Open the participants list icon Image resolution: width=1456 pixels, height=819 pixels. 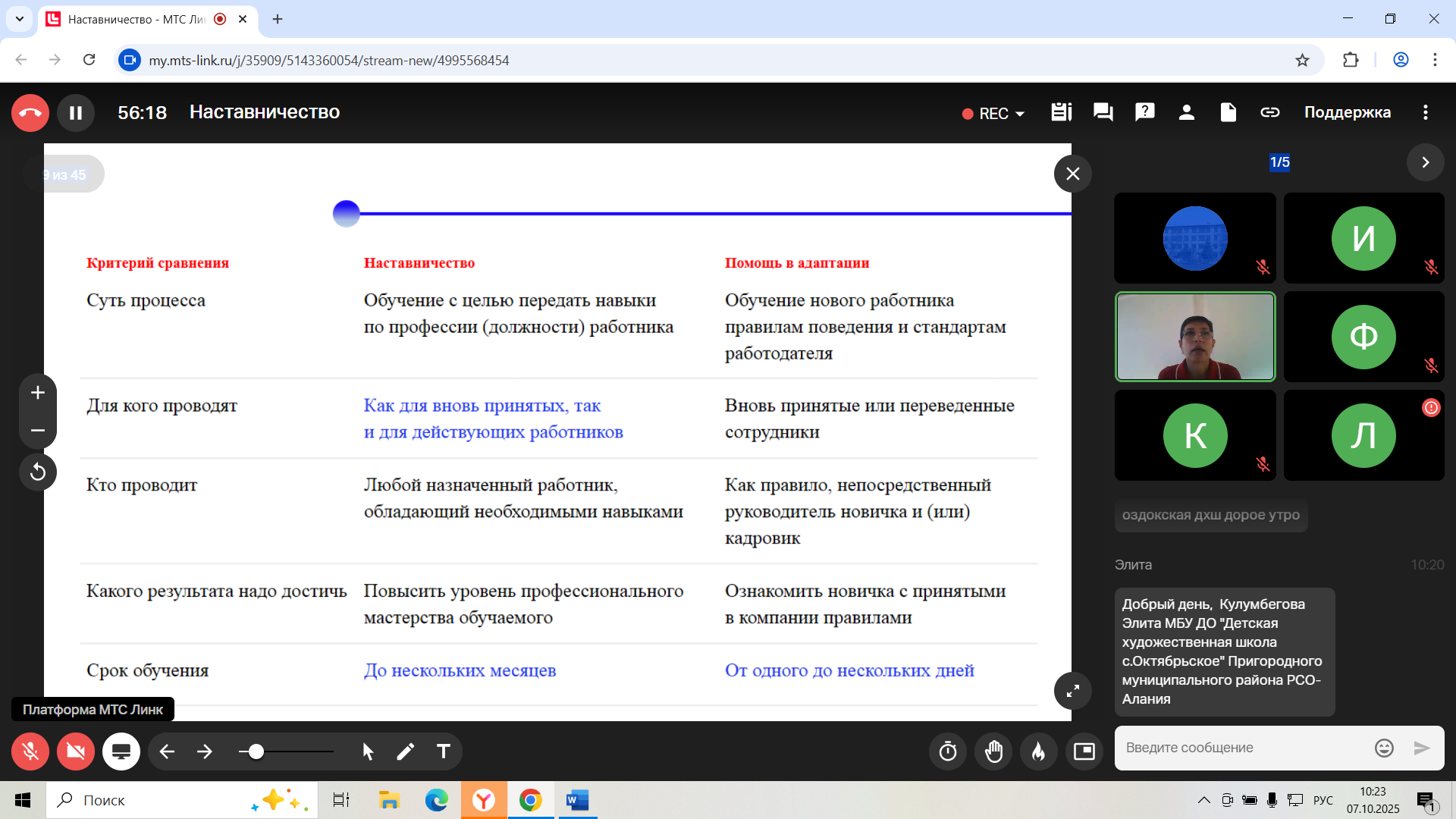[x=1186, y=112]
